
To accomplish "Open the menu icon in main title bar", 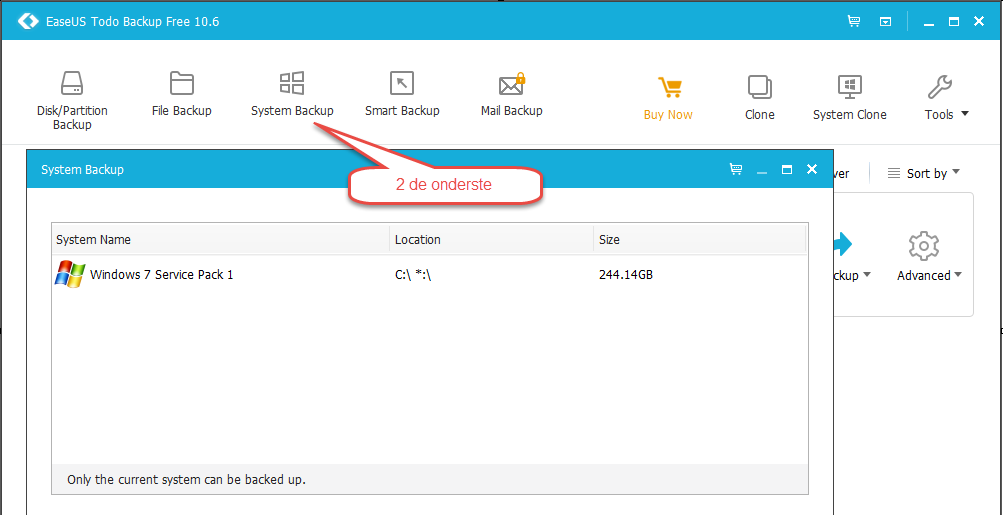I will [x=885, y=22].
